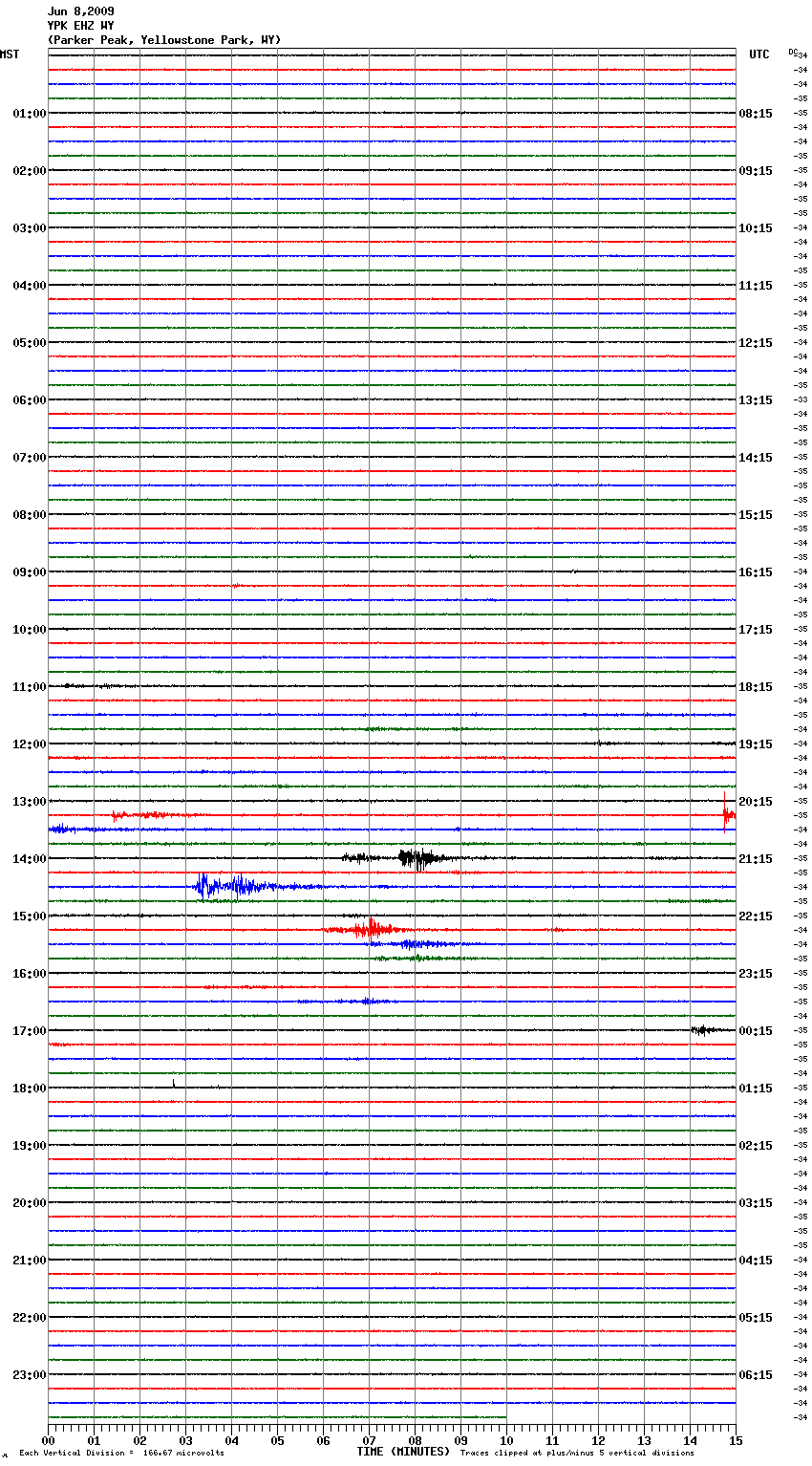The height and width of the screenshot is (1466, 812).
Task: Click the 12:15 UTC time label
Action: click(756, 343)
